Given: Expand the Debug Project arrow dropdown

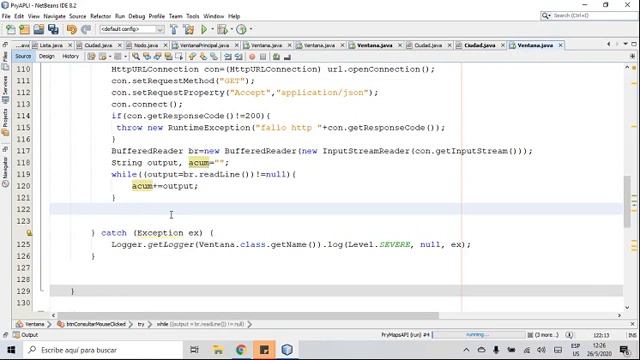Looking at the screenshot, I should [231, 29].
